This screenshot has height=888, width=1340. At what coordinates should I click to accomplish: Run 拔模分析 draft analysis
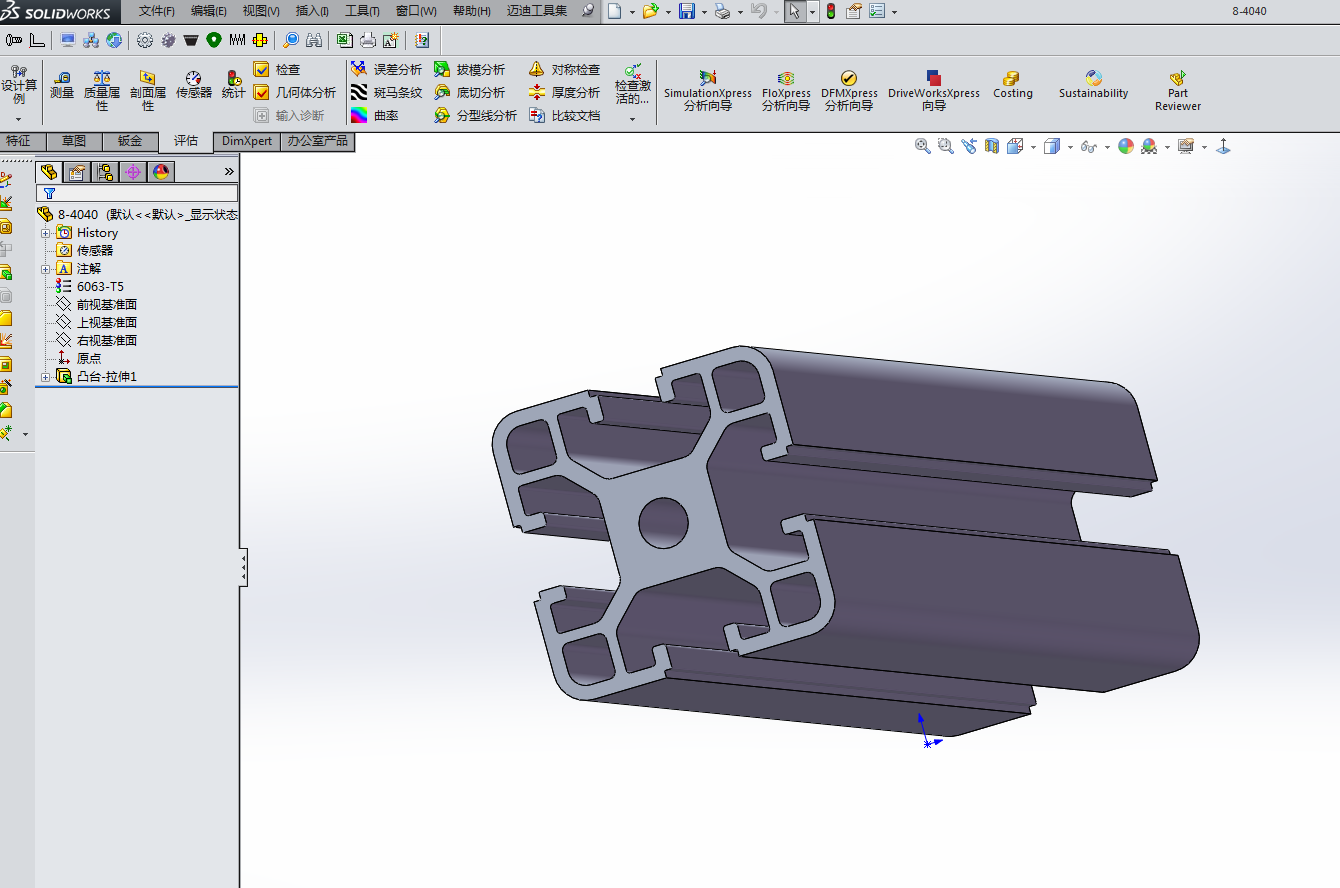[x=469, y=69]
